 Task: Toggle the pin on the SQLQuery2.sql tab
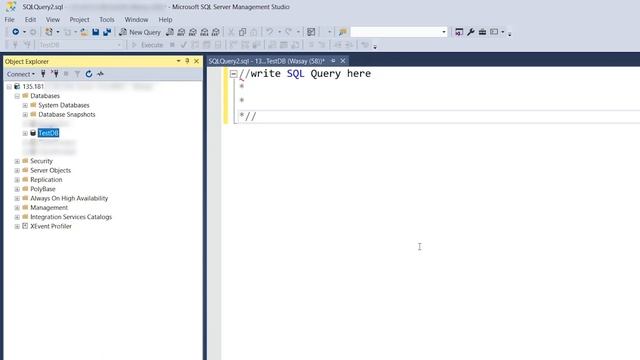(333, 61)
